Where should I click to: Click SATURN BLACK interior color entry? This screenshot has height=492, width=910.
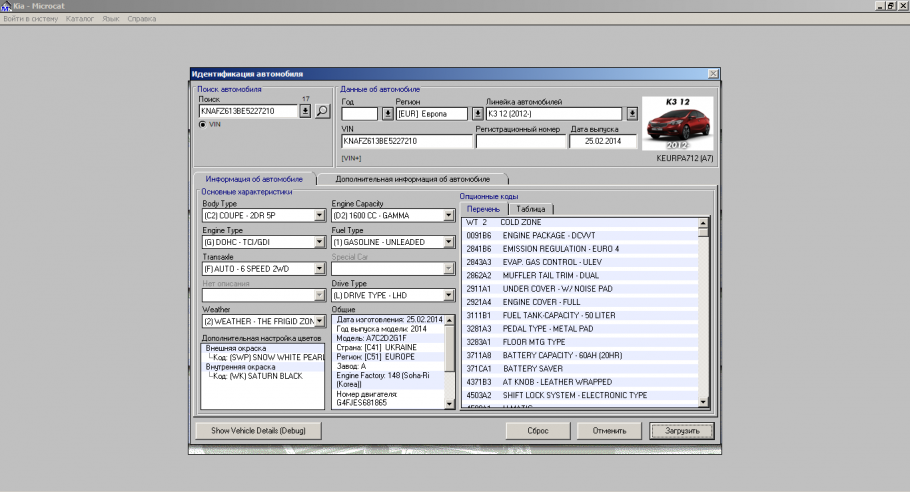(x=258, y=376)
